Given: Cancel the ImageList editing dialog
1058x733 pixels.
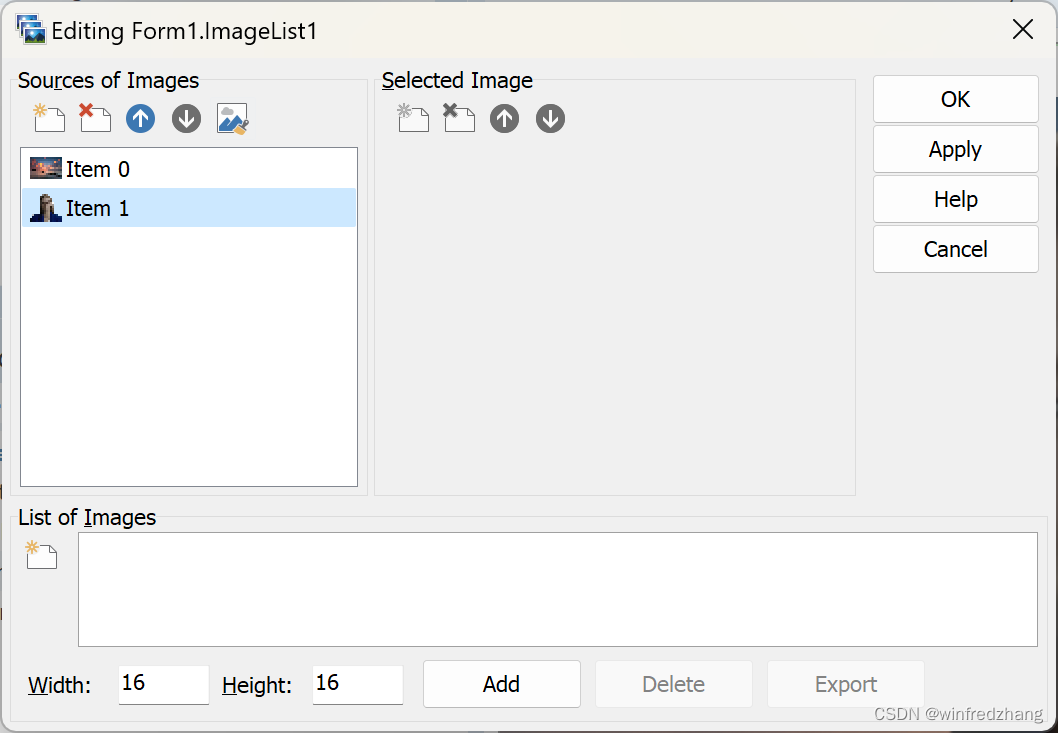Looking at the screenshot, I should click(x=955, y=249).
